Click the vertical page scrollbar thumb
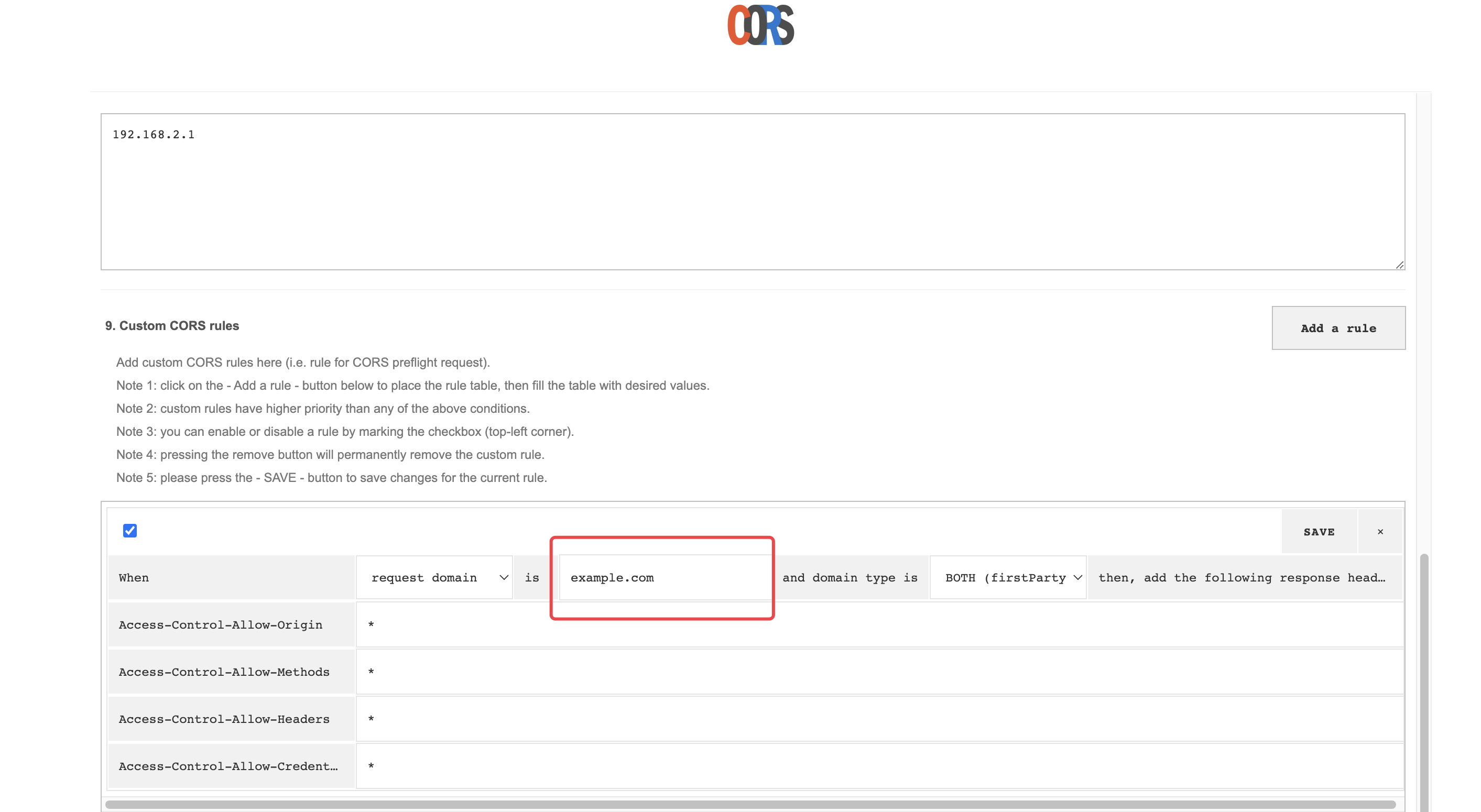Screen dimensions: 1481x812 click(1423, 683)
